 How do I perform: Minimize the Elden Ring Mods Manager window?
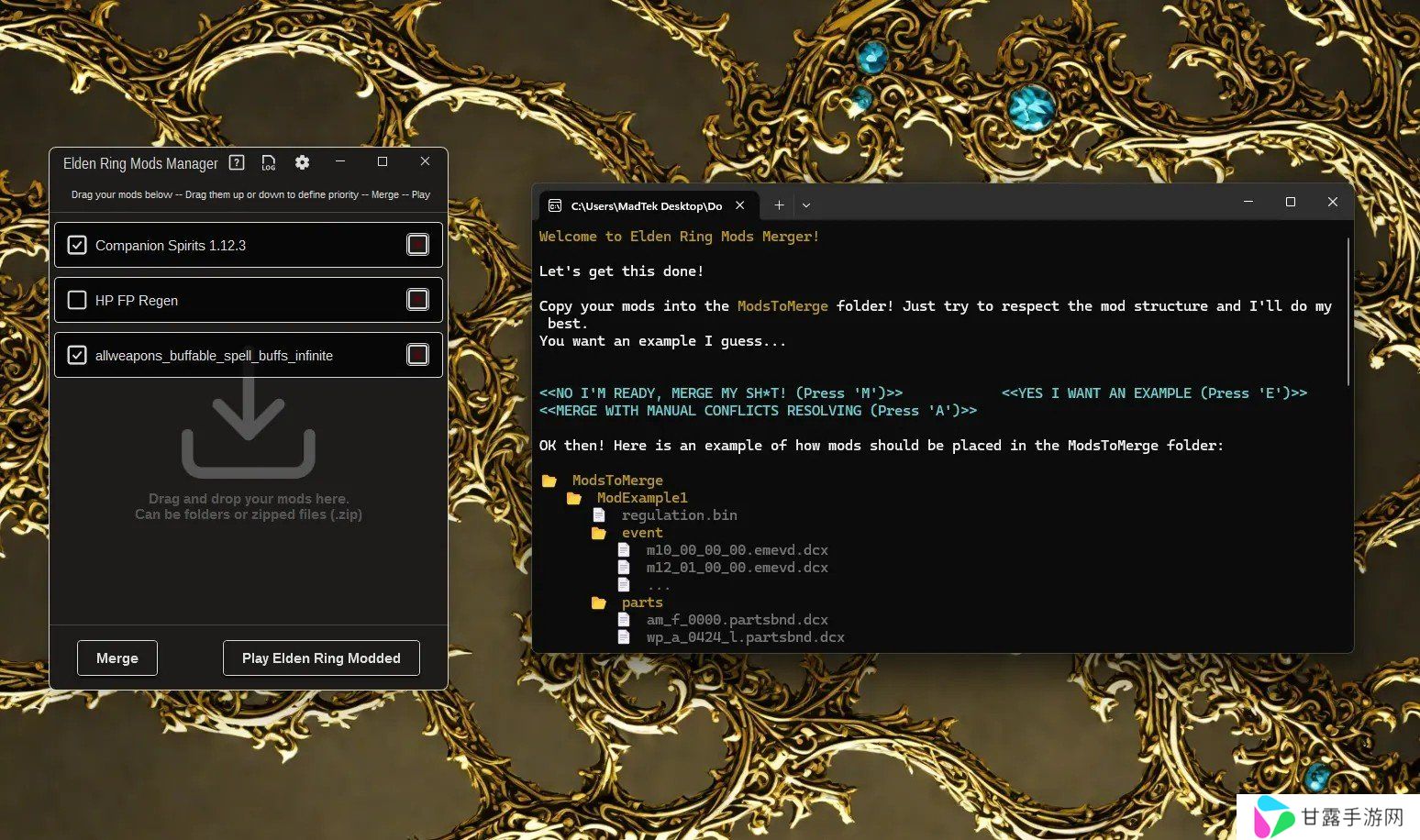(340, 161)
